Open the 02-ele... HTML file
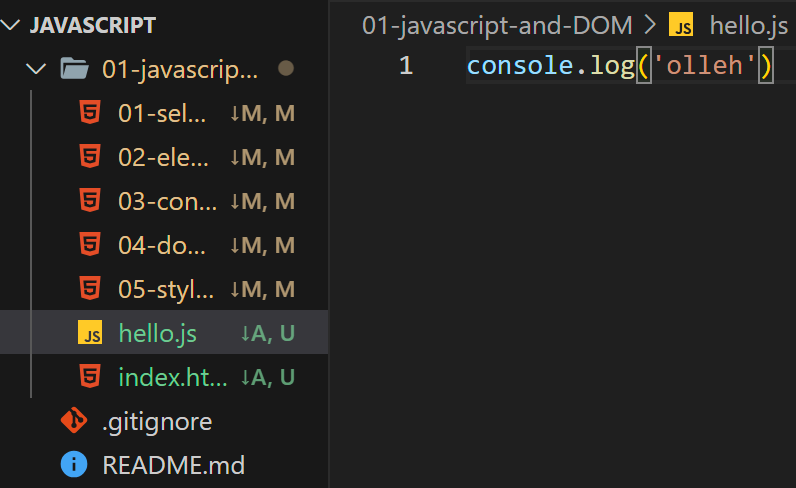 (x=163, y=157)
